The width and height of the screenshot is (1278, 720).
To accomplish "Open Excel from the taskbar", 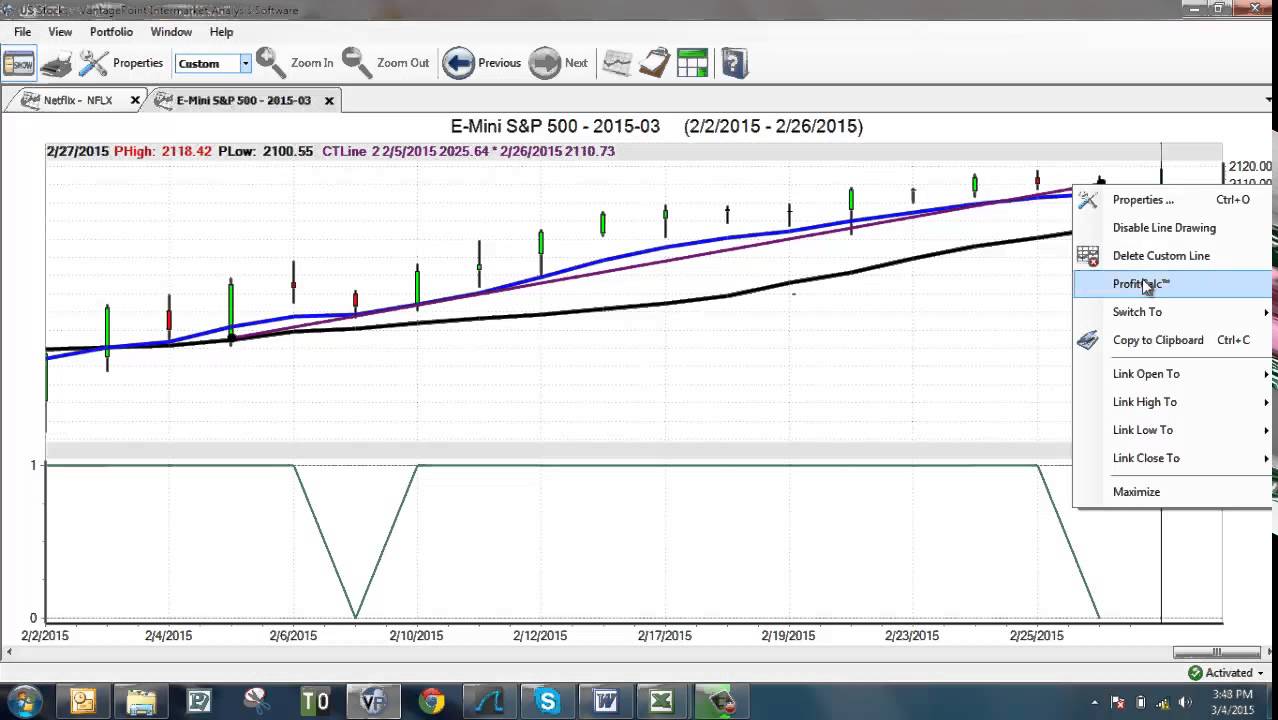I will click(662, 701).
